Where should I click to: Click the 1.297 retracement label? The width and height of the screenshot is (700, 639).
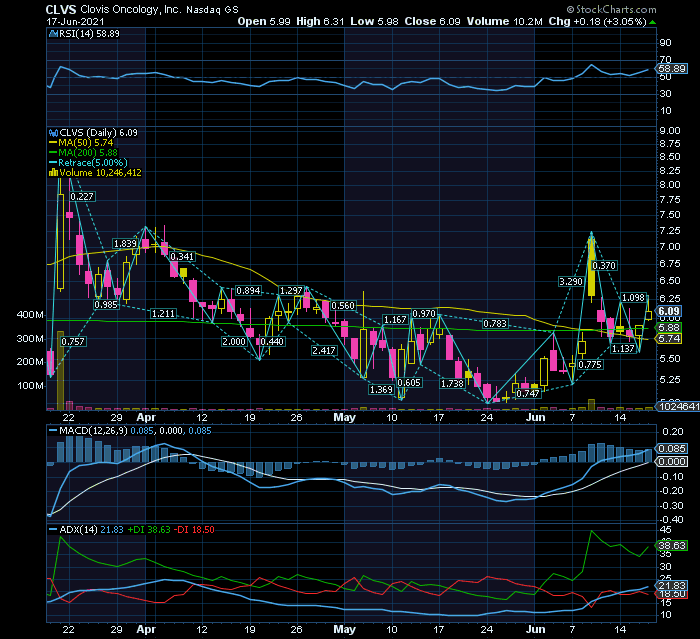point(291,291)
